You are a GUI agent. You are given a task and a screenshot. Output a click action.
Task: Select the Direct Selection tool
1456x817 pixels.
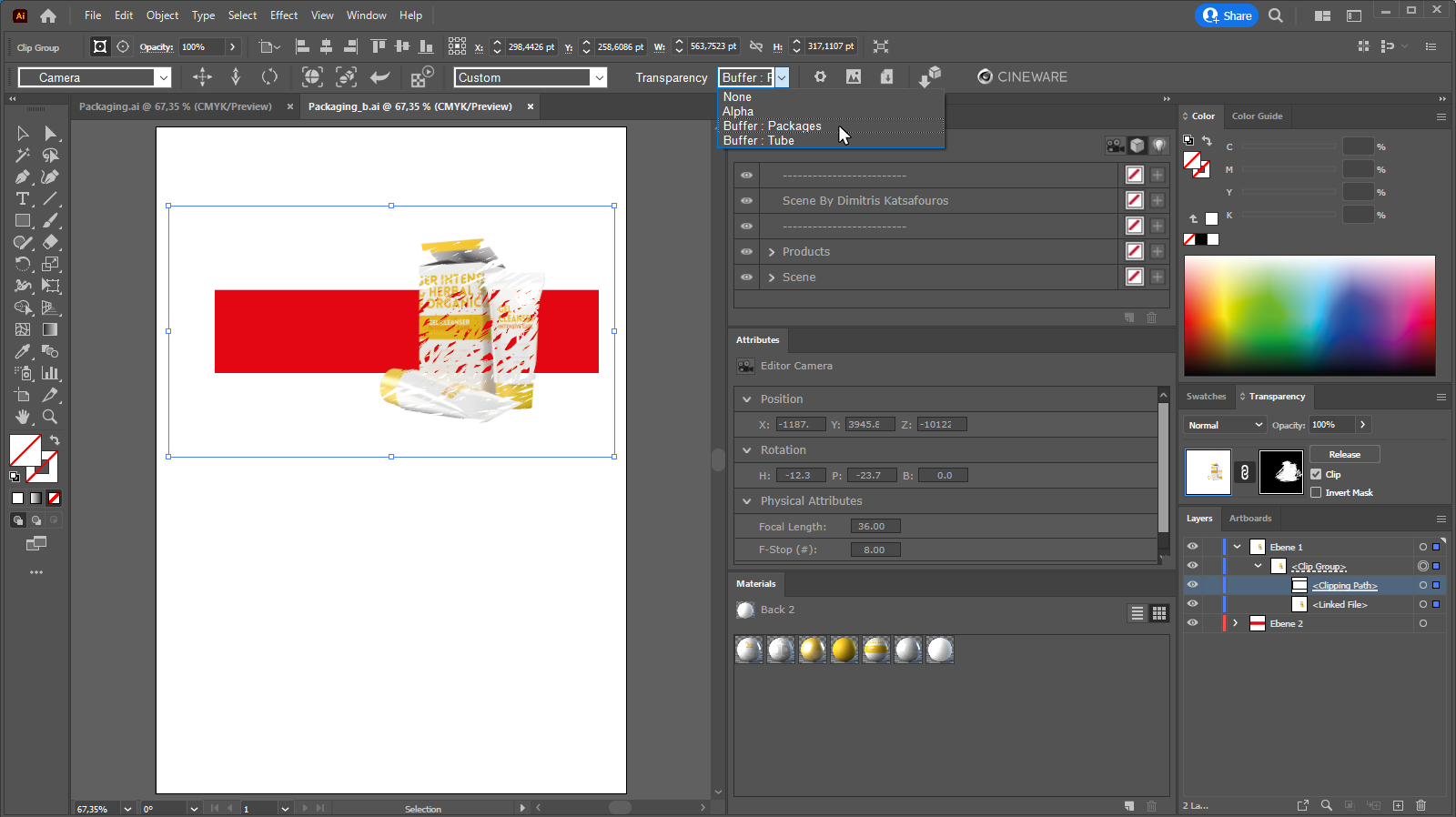point(51,133)
